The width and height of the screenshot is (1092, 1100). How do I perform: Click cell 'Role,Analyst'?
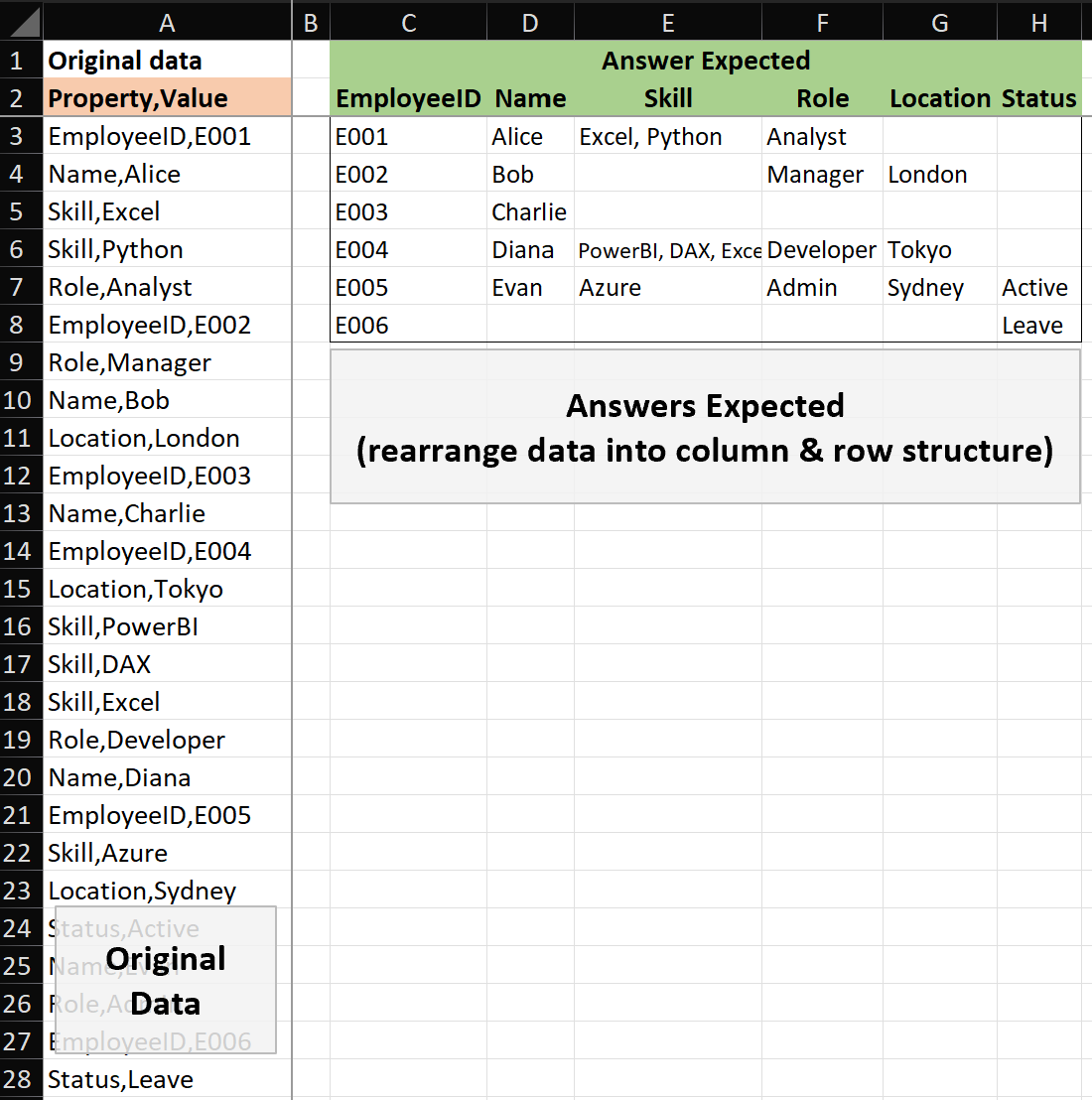(167, 286)
